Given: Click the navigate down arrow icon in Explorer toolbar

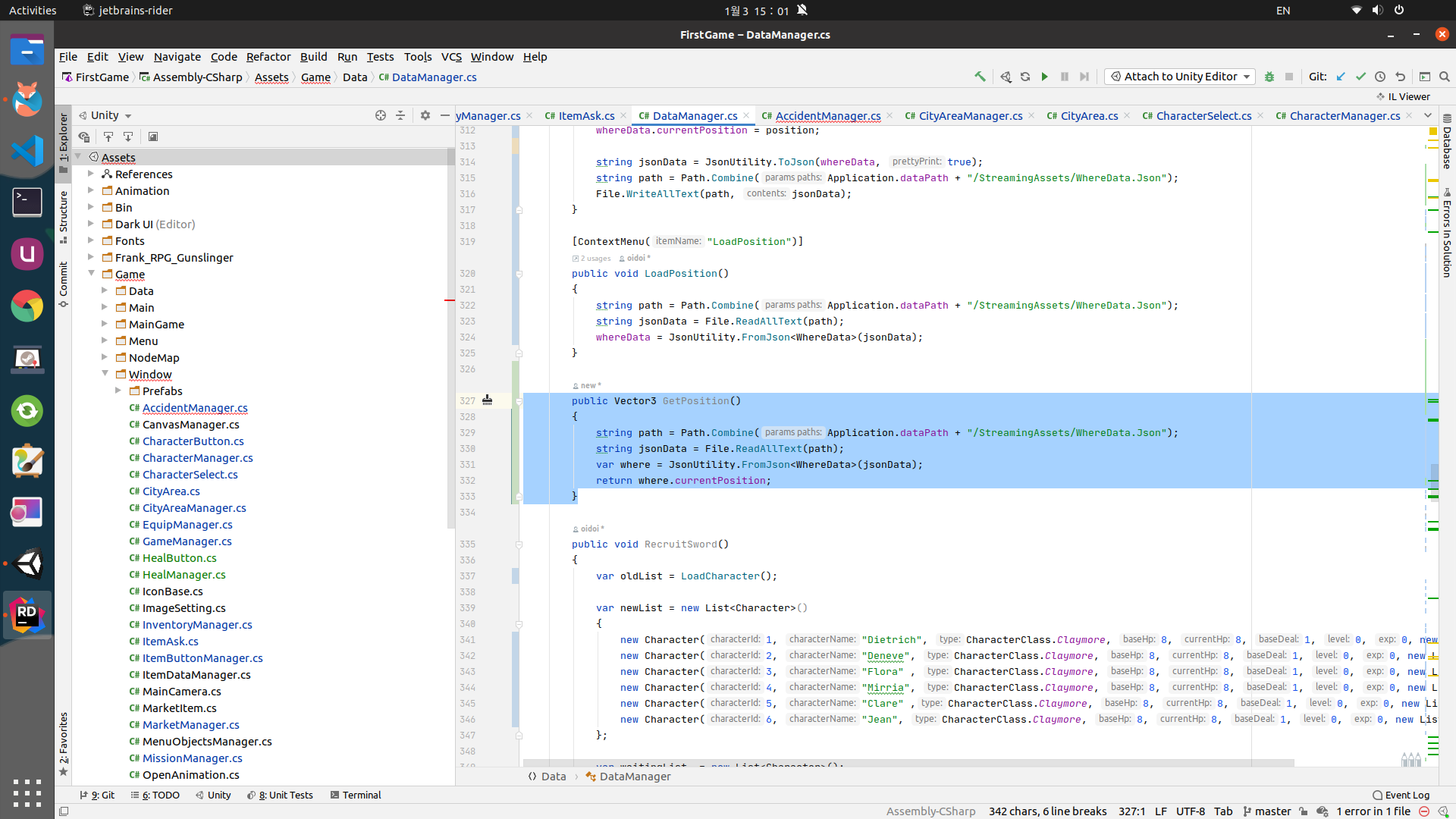Looking at the screenshot, I should coord(128,136).
